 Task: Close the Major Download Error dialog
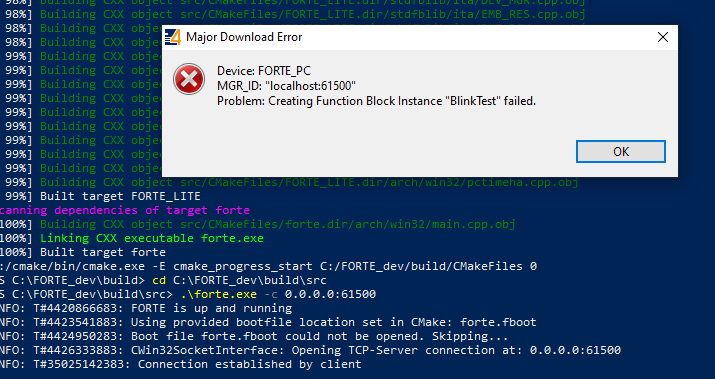(663, 37)
